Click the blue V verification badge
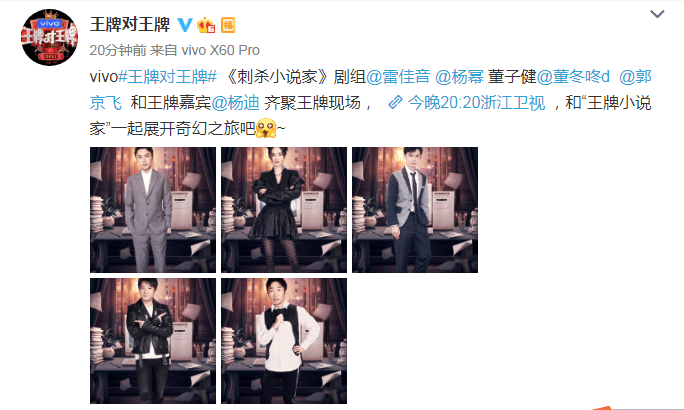This screenshot has height=410, width=684. (185, 24)
